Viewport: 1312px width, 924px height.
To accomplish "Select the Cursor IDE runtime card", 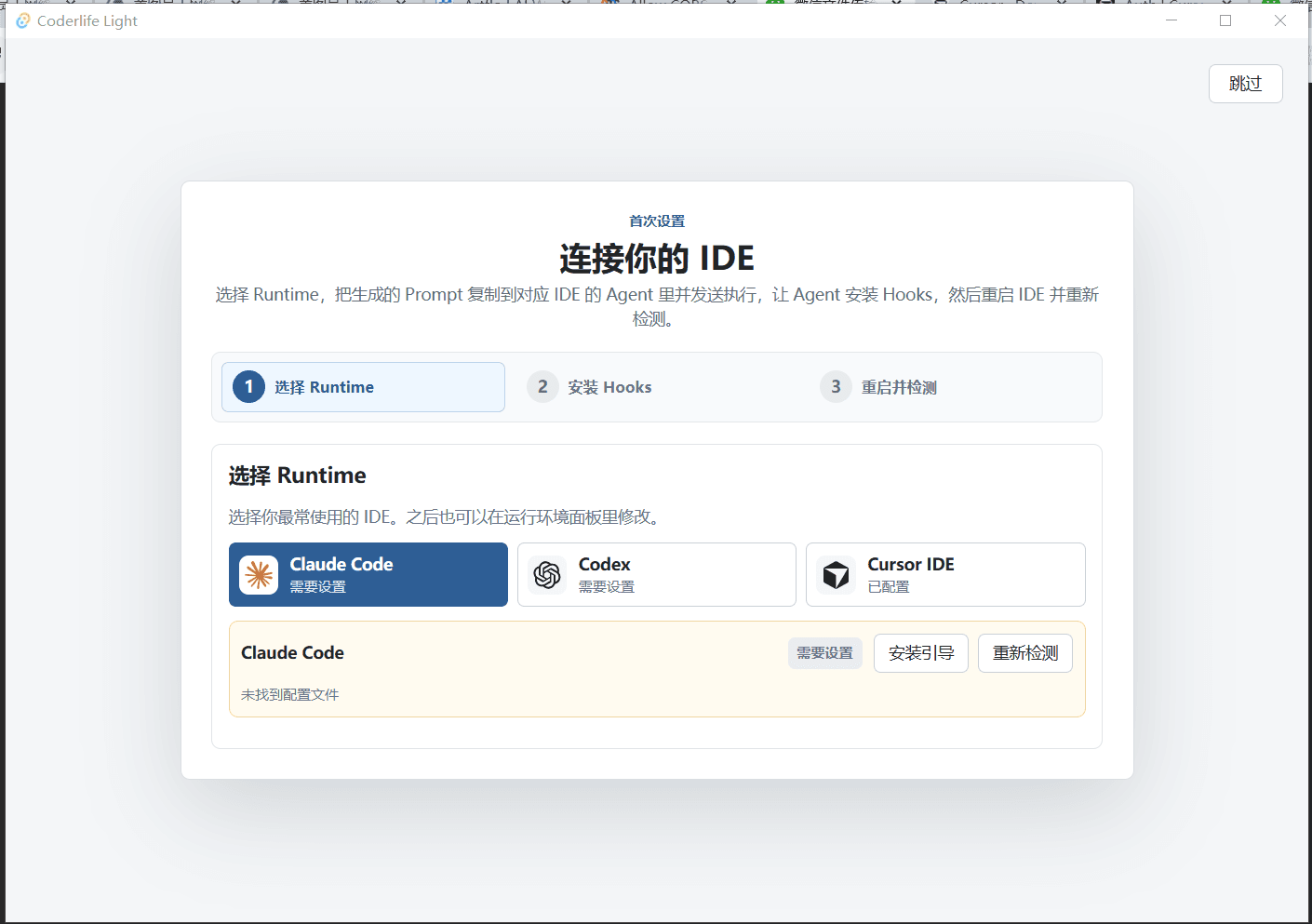I will 945,575.
